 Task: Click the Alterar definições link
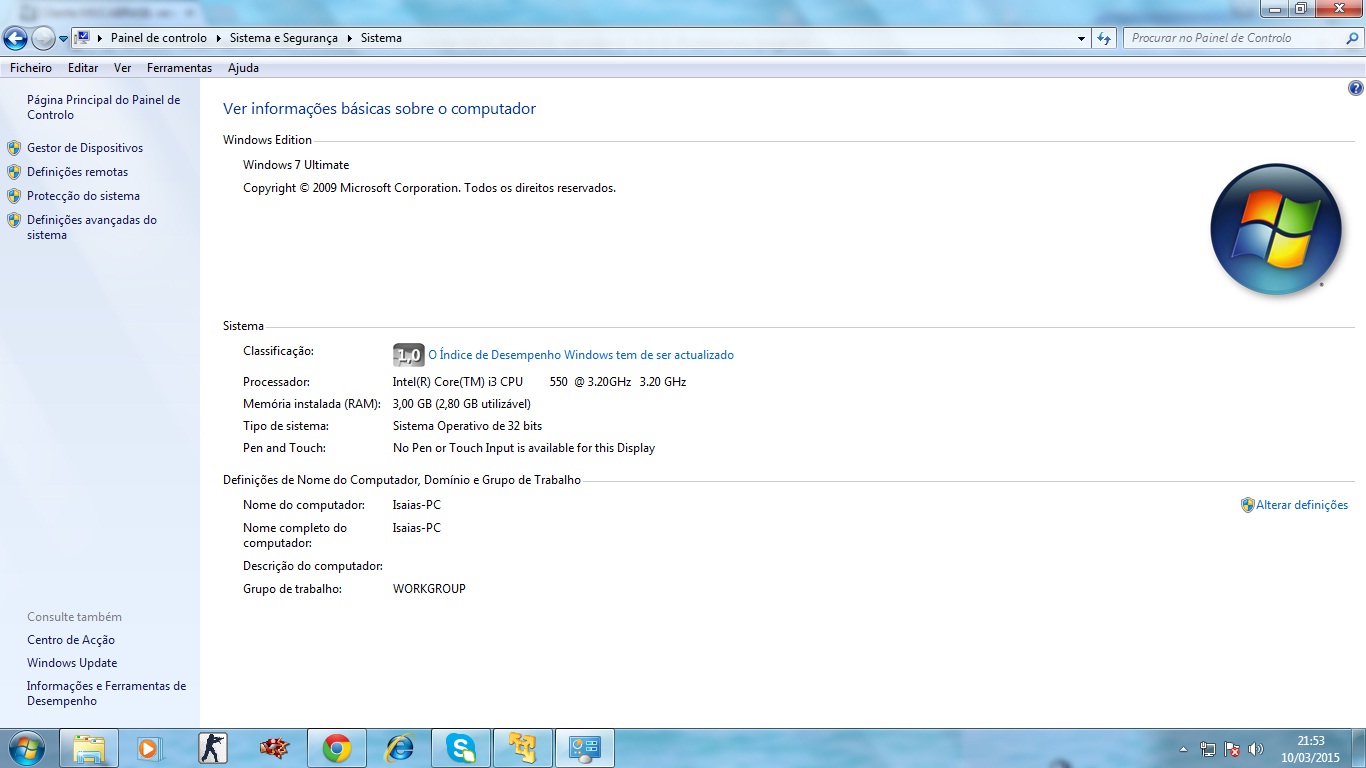pos(1301,505)
